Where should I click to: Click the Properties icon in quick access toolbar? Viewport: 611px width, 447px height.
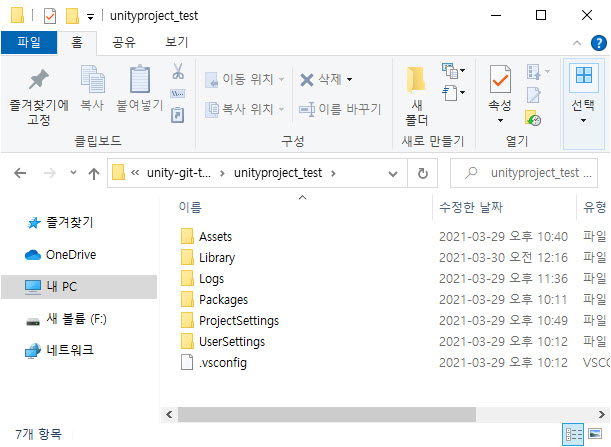pyautogui.click(x=50, y=16)
